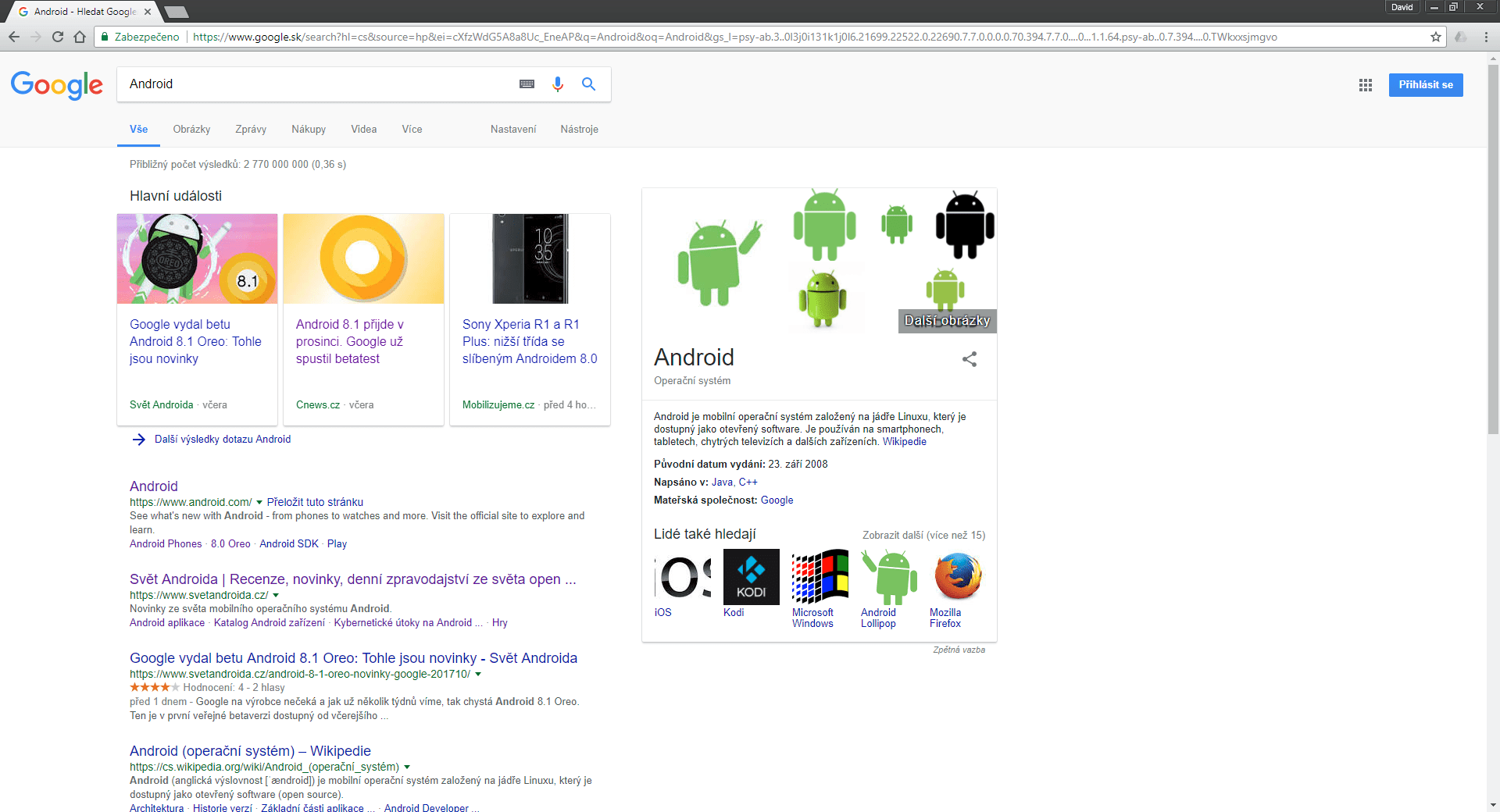Go to the browser home page
The image size is (1500, 812).
click(x=79, y=37)
